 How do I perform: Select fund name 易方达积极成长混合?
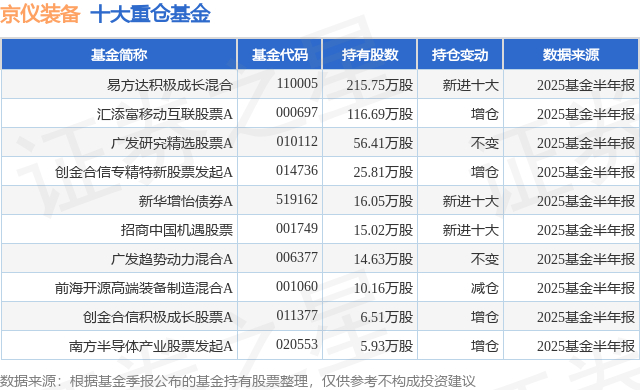click(x=170, y=85)
